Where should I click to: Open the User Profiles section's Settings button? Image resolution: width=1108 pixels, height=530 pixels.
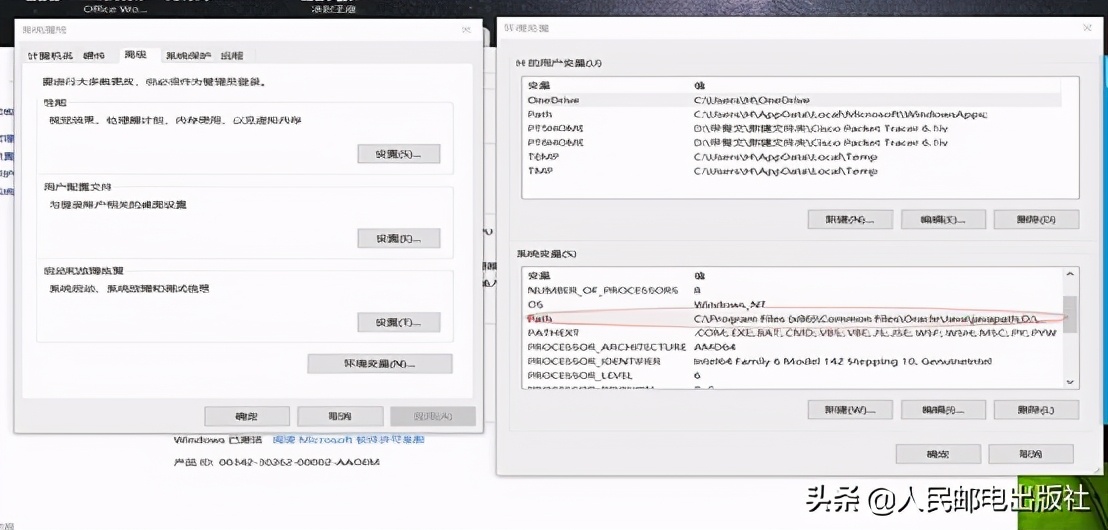coord(399,238)
